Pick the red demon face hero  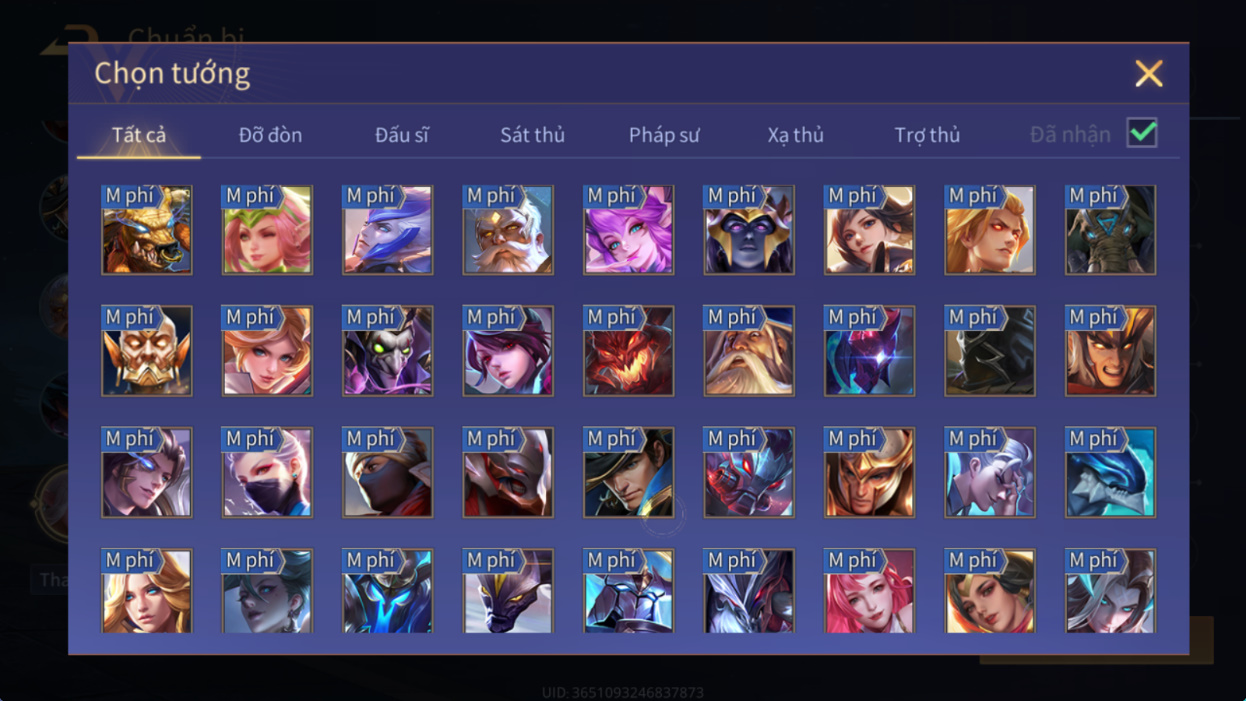pyautogui.click(x=629, y=351)
